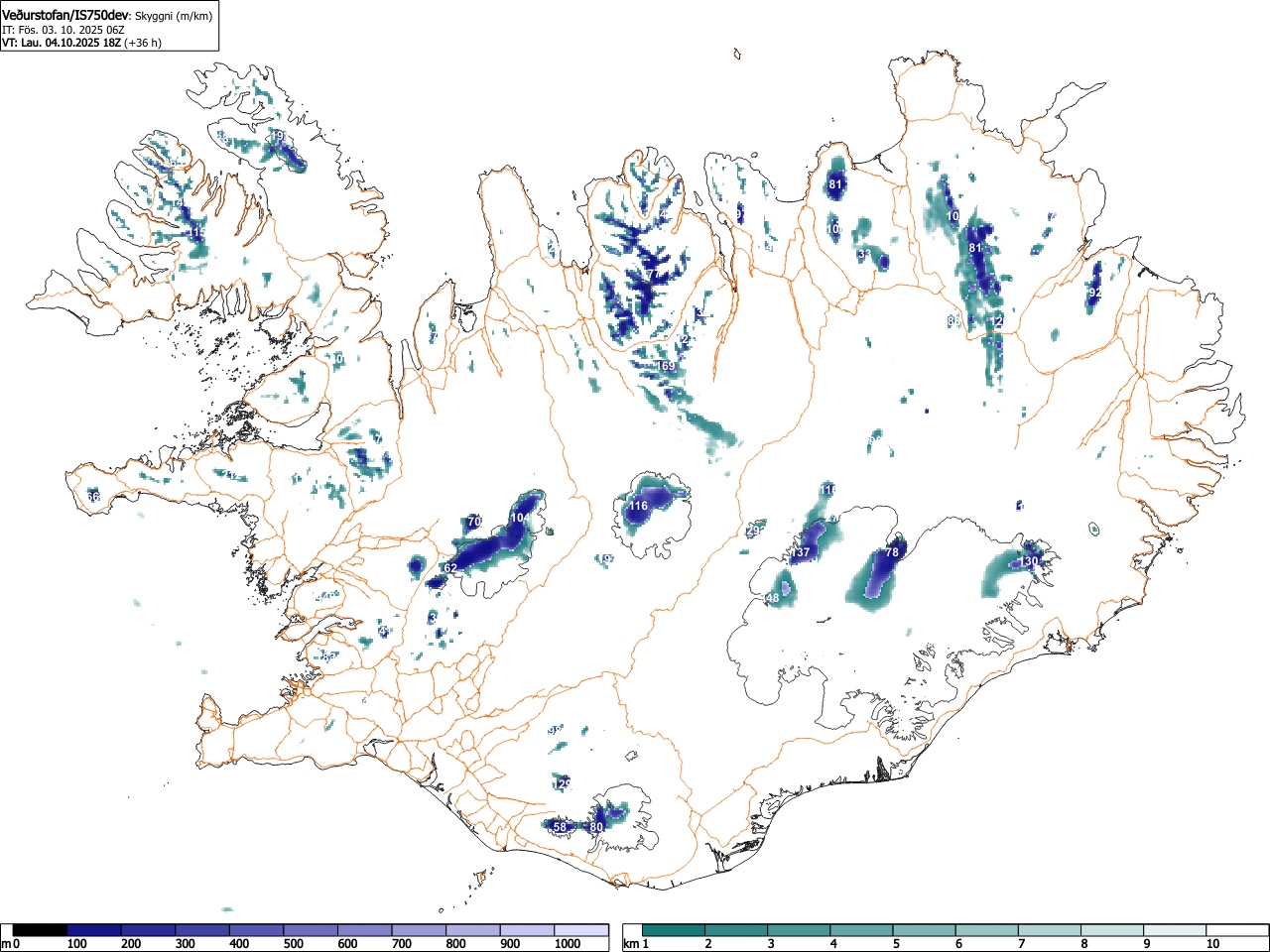Click the 'Skyggni (m/km)' parameter label
The width and height of the screenshot is (1270, 952).
point(174,16)
